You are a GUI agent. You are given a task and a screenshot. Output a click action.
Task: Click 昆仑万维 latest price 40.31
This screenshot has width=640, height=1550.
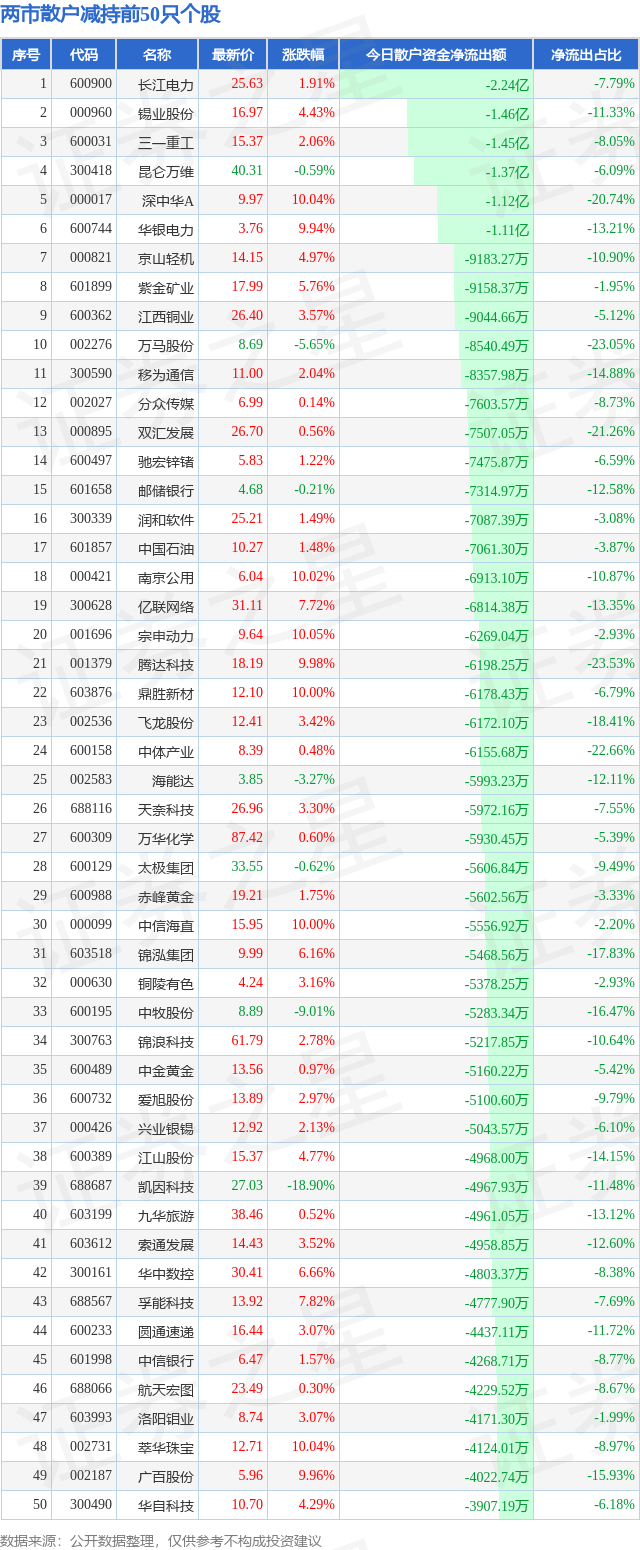[247, 171]
